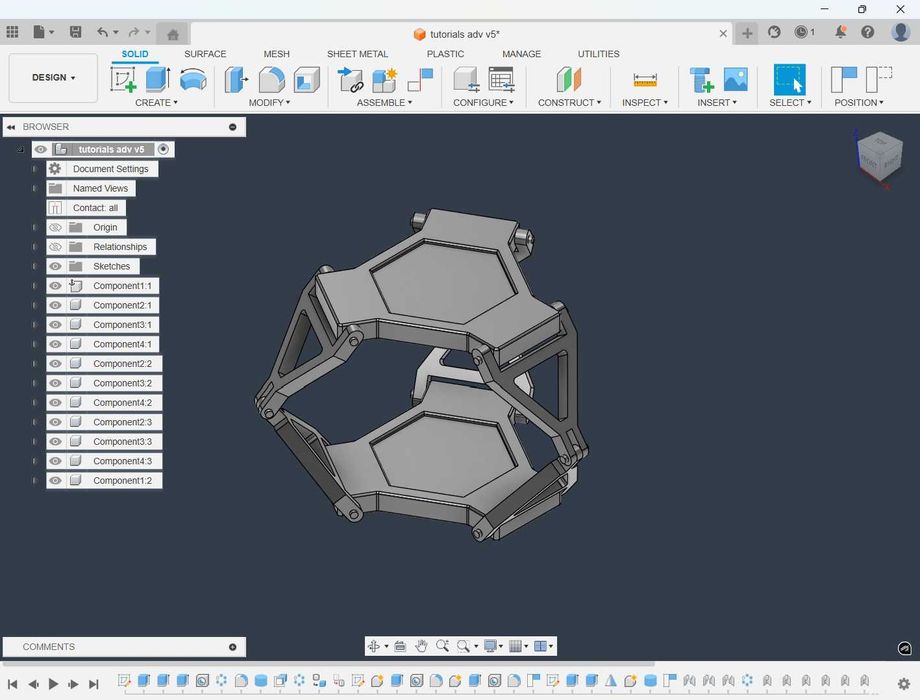920x700 pixels.
Task: Open the CONFIGURE dropdown menu
Action: click(x=483, y=103)
